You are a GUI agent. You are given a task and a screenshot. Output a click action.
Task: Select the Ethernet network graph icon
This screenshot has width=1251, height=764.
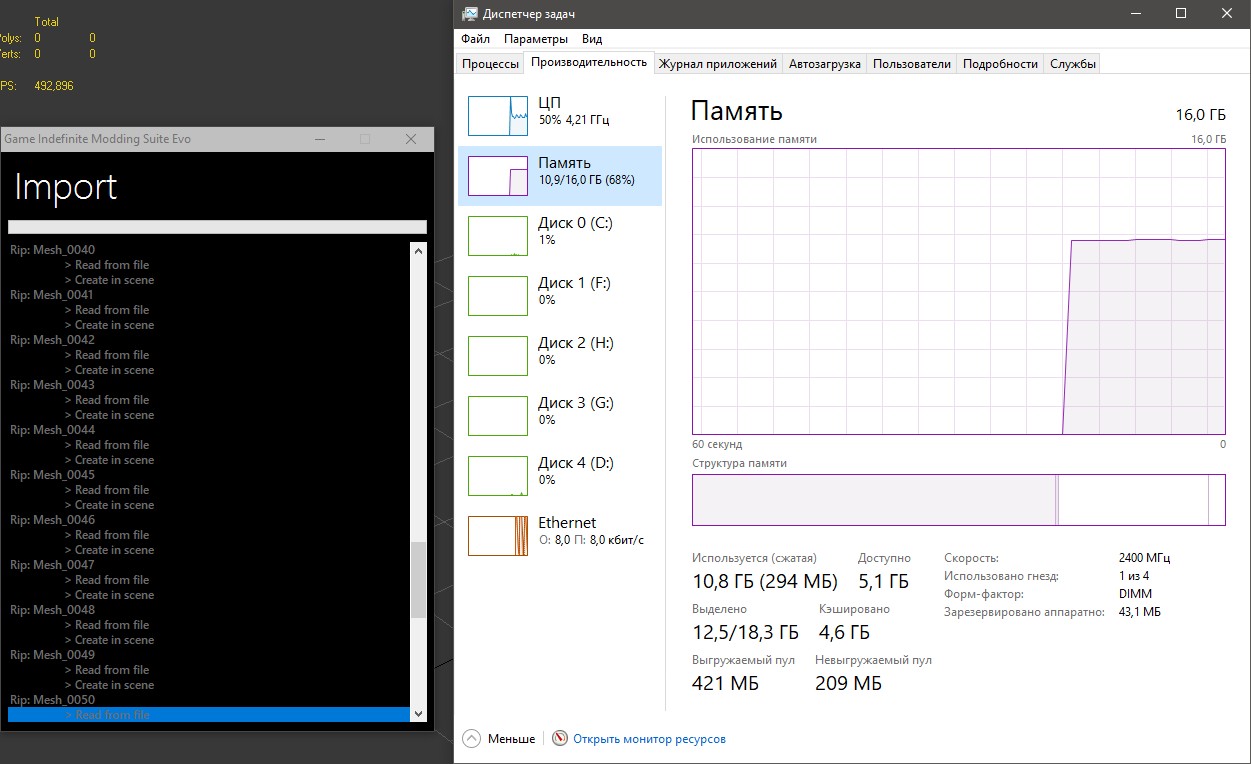[497, 536]
